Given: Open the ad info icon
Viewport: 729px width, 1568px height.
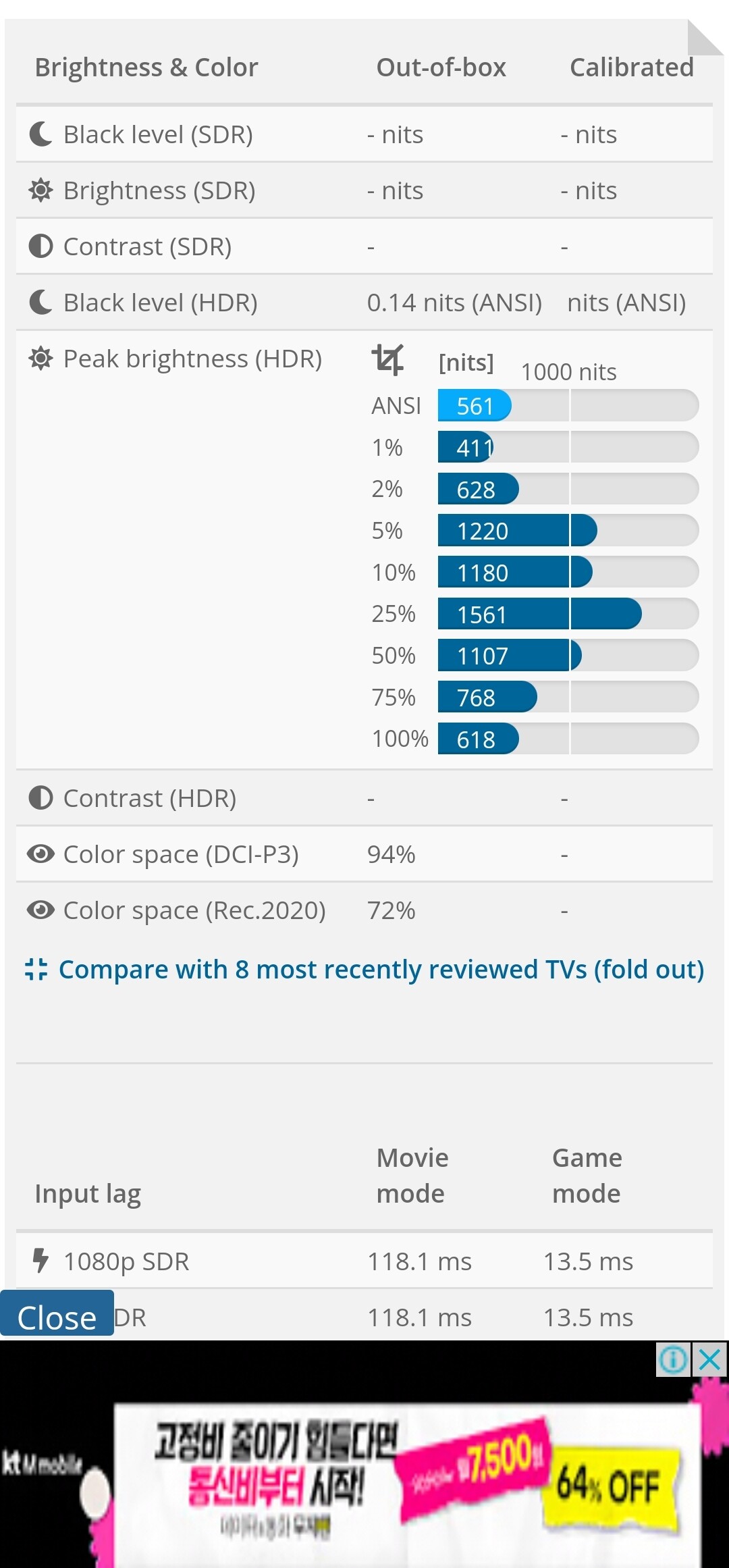Looking at the screenshot, I should click(673, 1359).
